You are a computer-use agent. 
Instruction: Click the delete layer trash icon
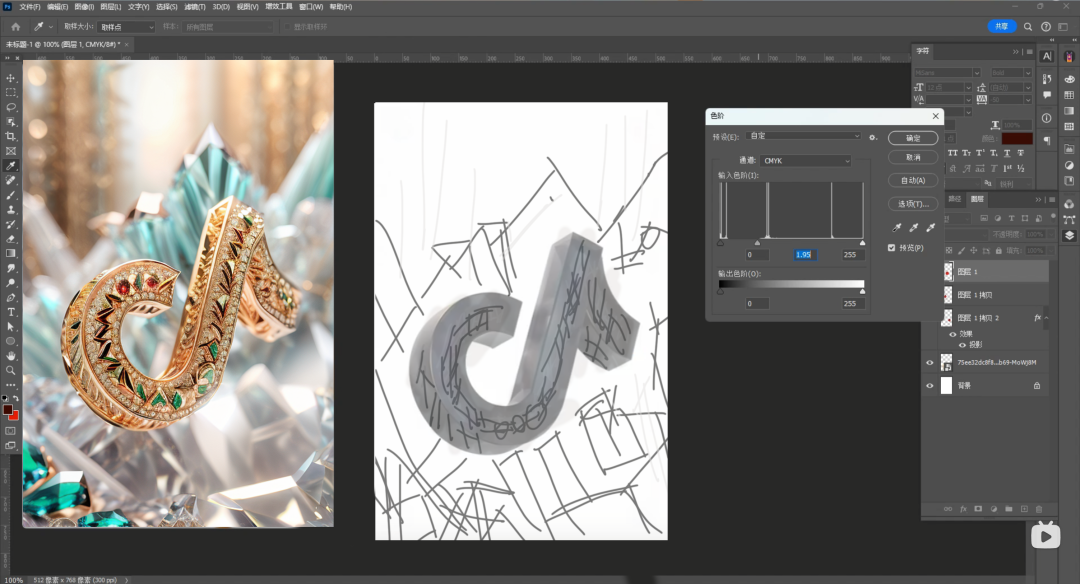[x=1039, y=509]
